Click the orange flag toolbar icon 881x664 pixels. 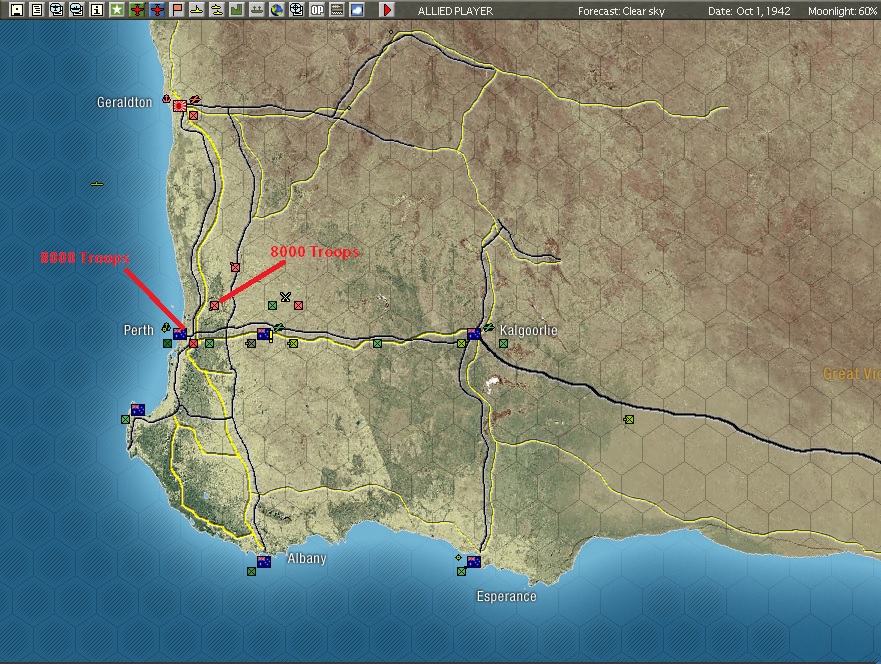pos(177,10)
